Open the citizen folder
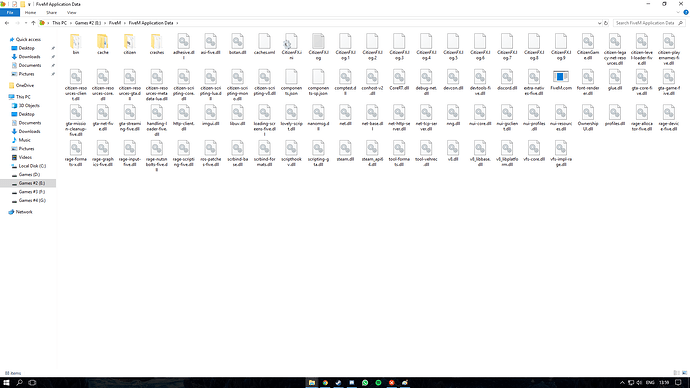The width and height of the screenshot is (690, 388). 129,44
